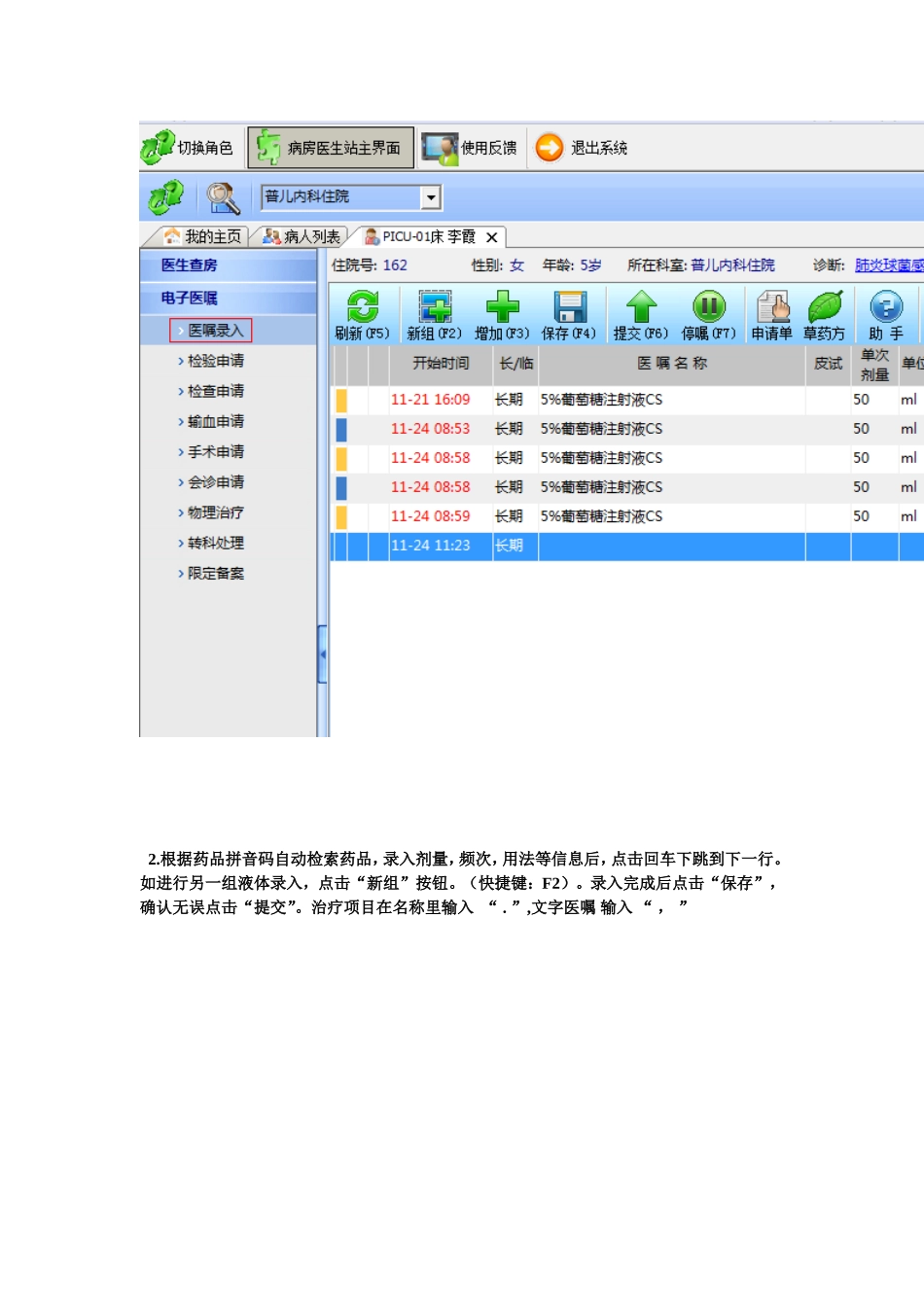Switch to 病人列表 tab

point(302,236)
